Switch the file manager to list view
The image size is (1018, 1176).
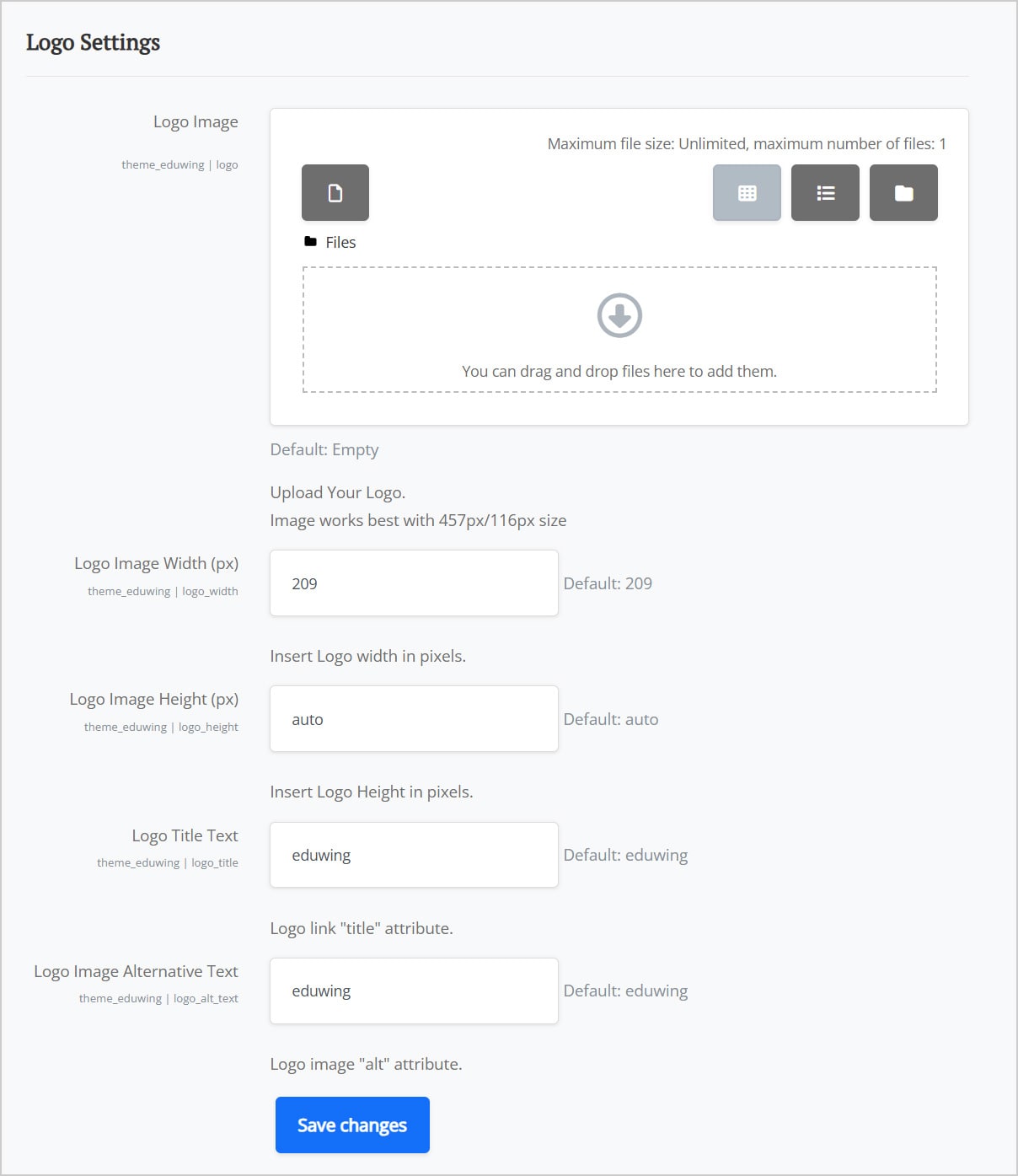[824, 192]
